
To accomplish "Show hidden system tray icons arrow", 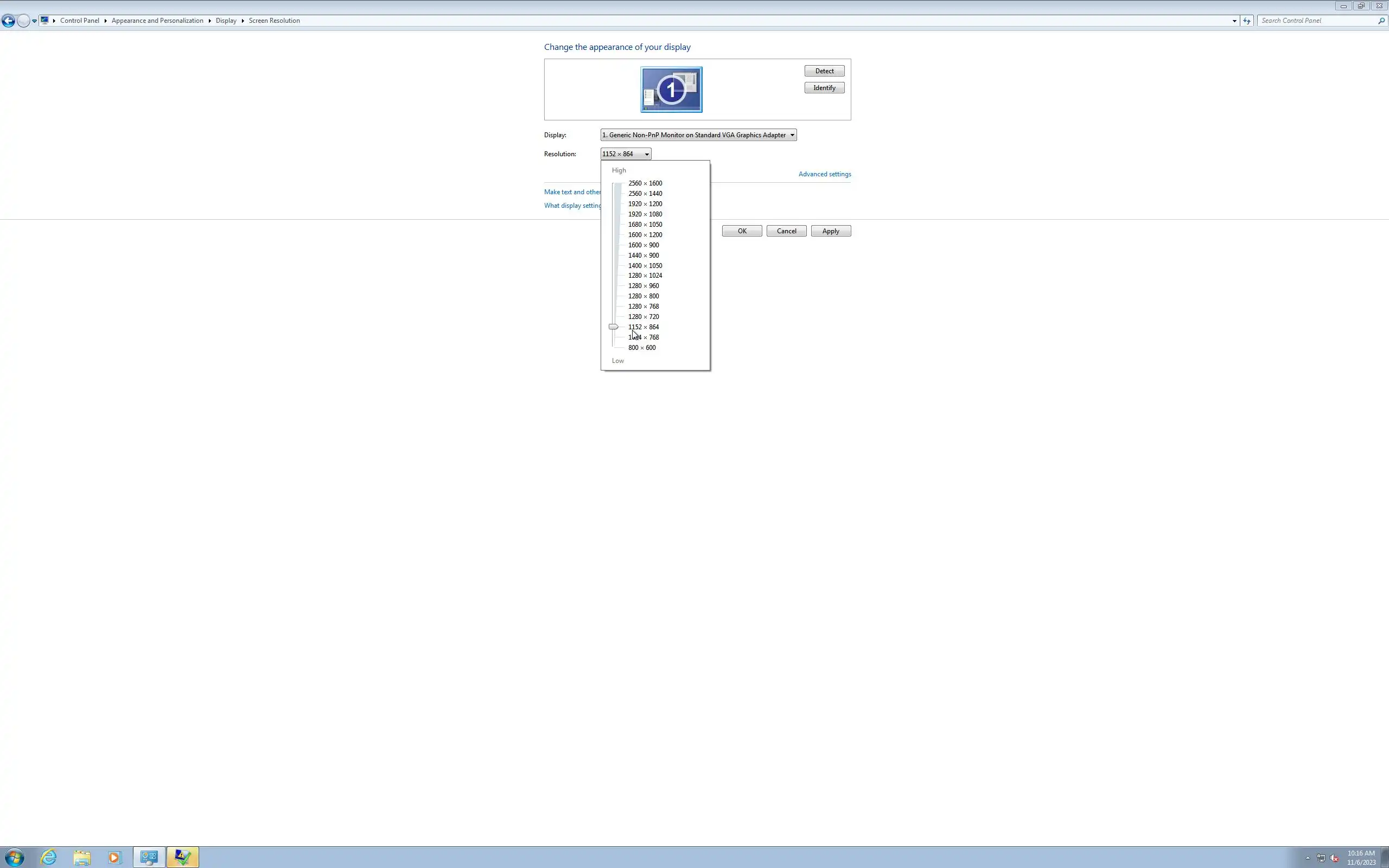I will [x=1308, y=858].
